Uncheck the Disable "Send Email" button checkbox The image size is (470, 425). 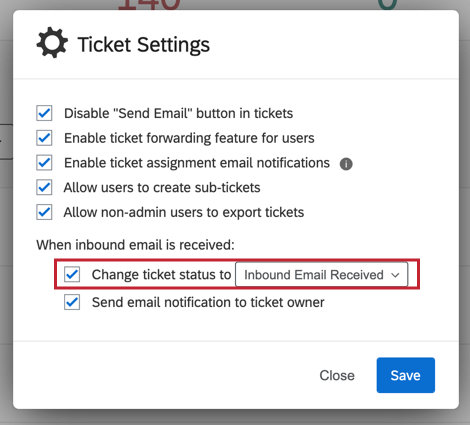pyautogui.click(x=44, y=113)
